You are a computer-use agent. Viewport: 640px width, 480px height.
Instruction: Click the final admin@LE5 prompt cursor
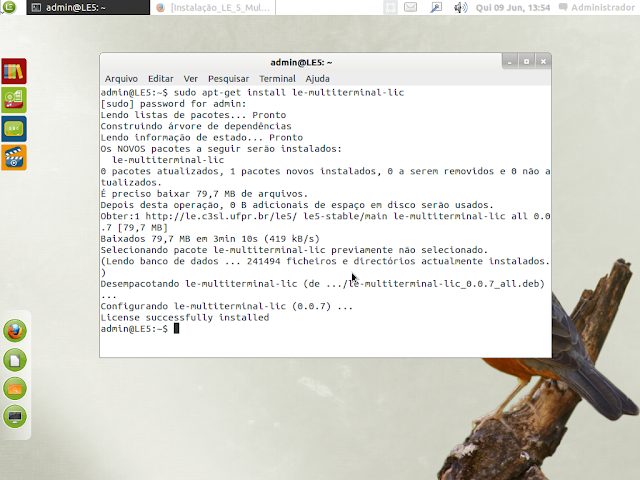click(176, 329)
